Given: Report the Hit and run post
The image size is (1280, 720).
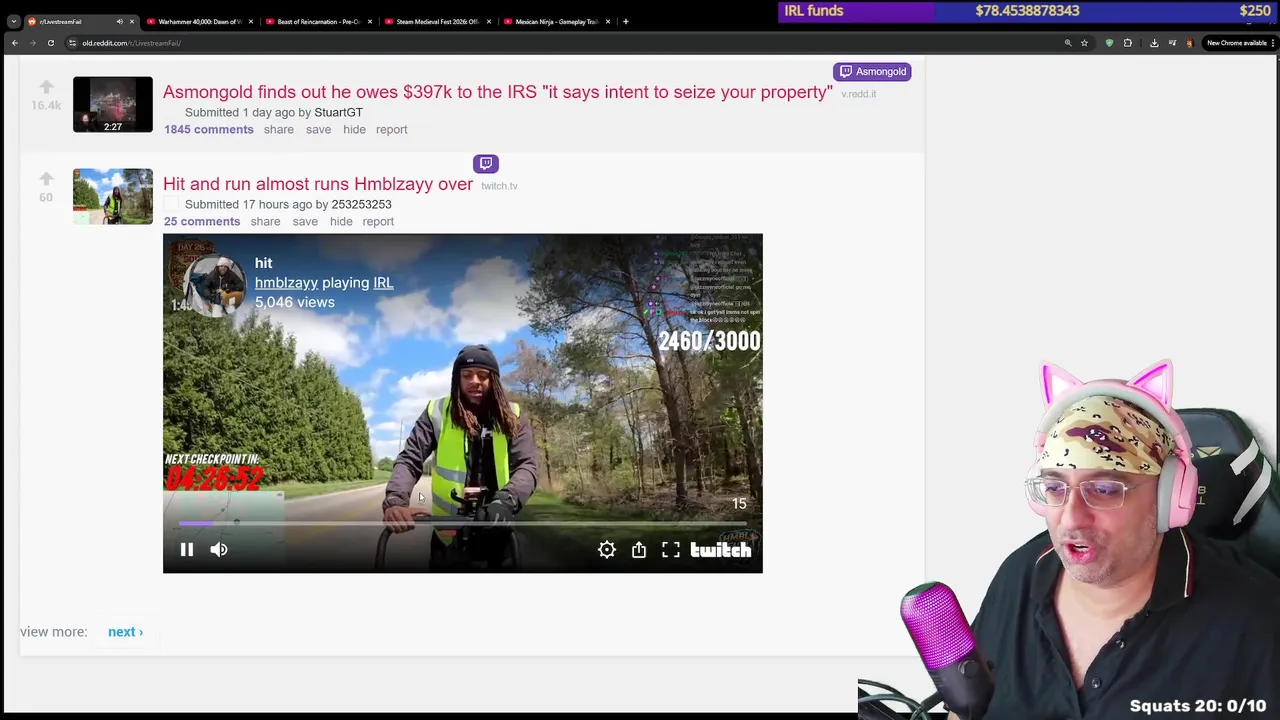Looking at the screenshot, I should click(378, 221).
